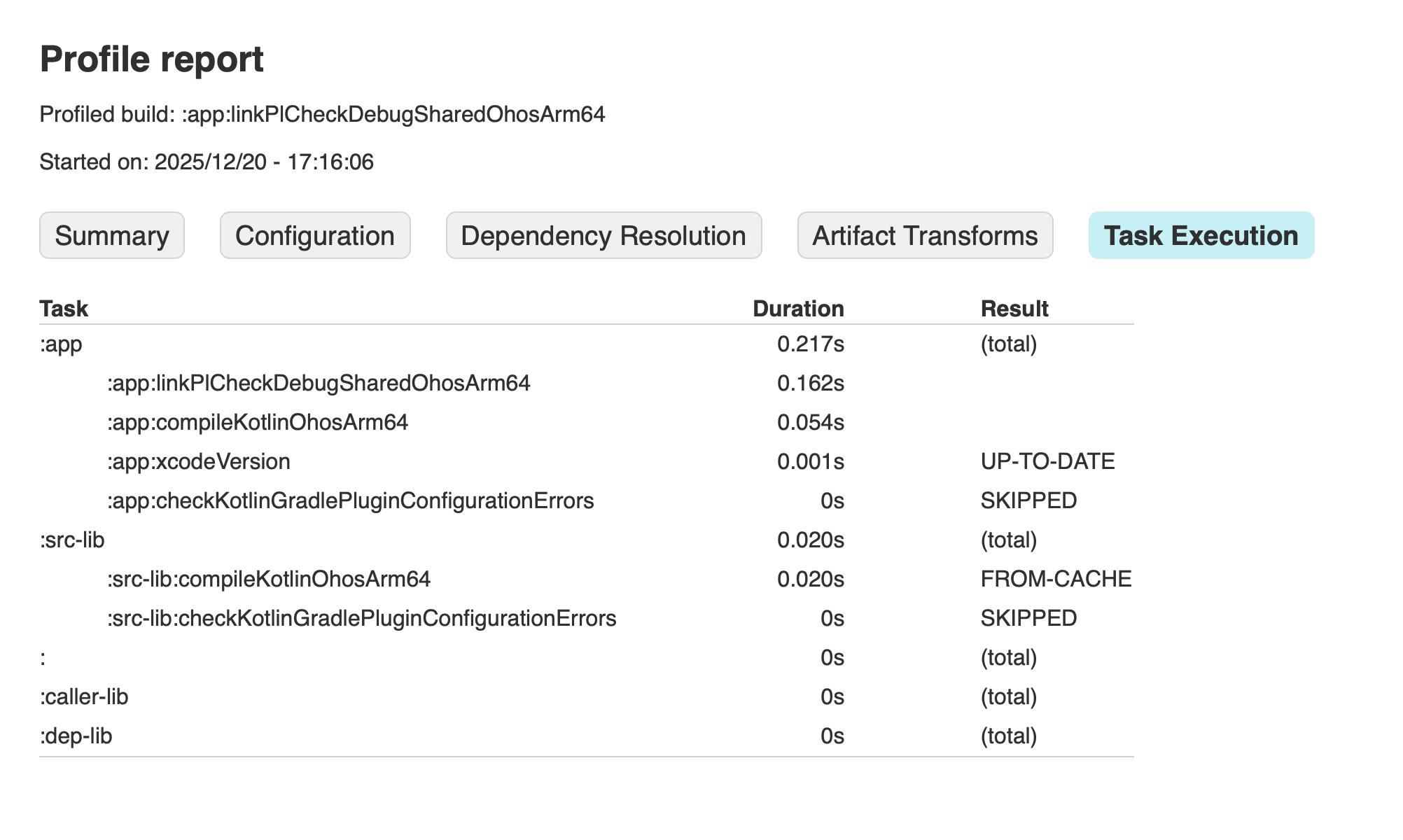Viewport: 1403px width, 840px height.
Task: Click the FROM-CACHE result text
Action: click(x=1056, y=580)
